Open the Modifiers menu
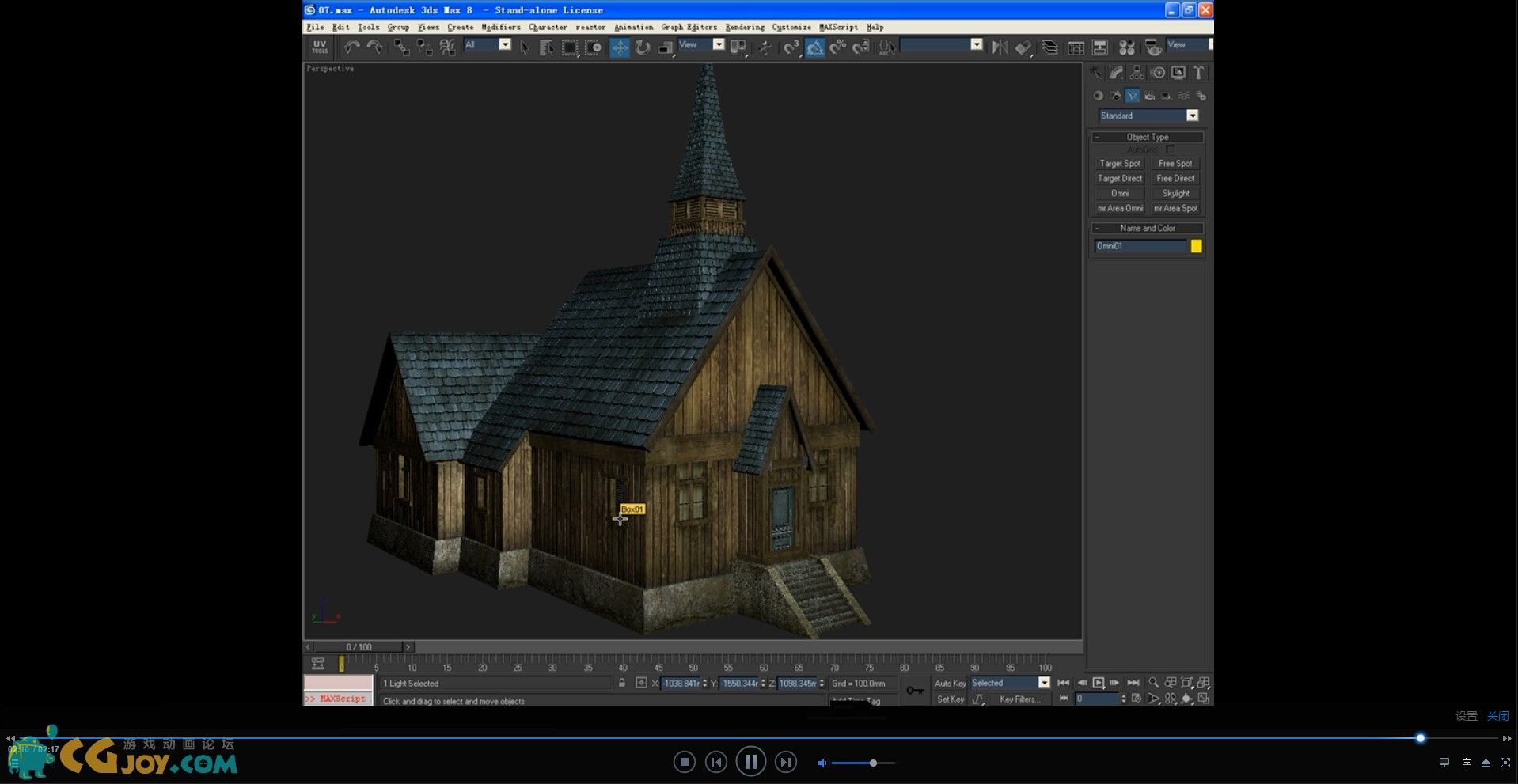 [x=501, y=27]
